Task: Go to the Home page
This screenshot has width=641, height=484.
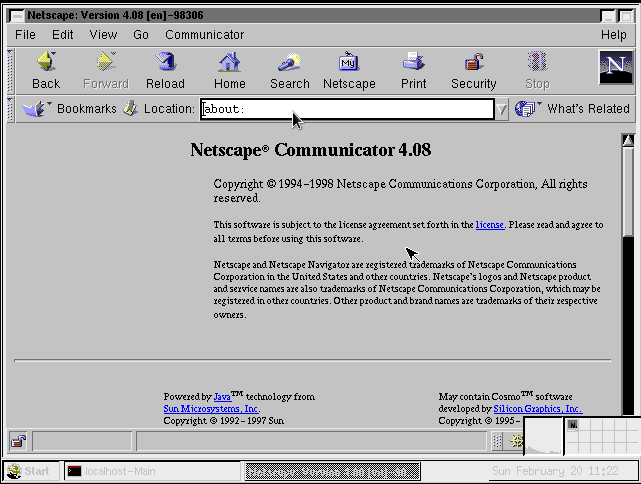Action: 229,70
